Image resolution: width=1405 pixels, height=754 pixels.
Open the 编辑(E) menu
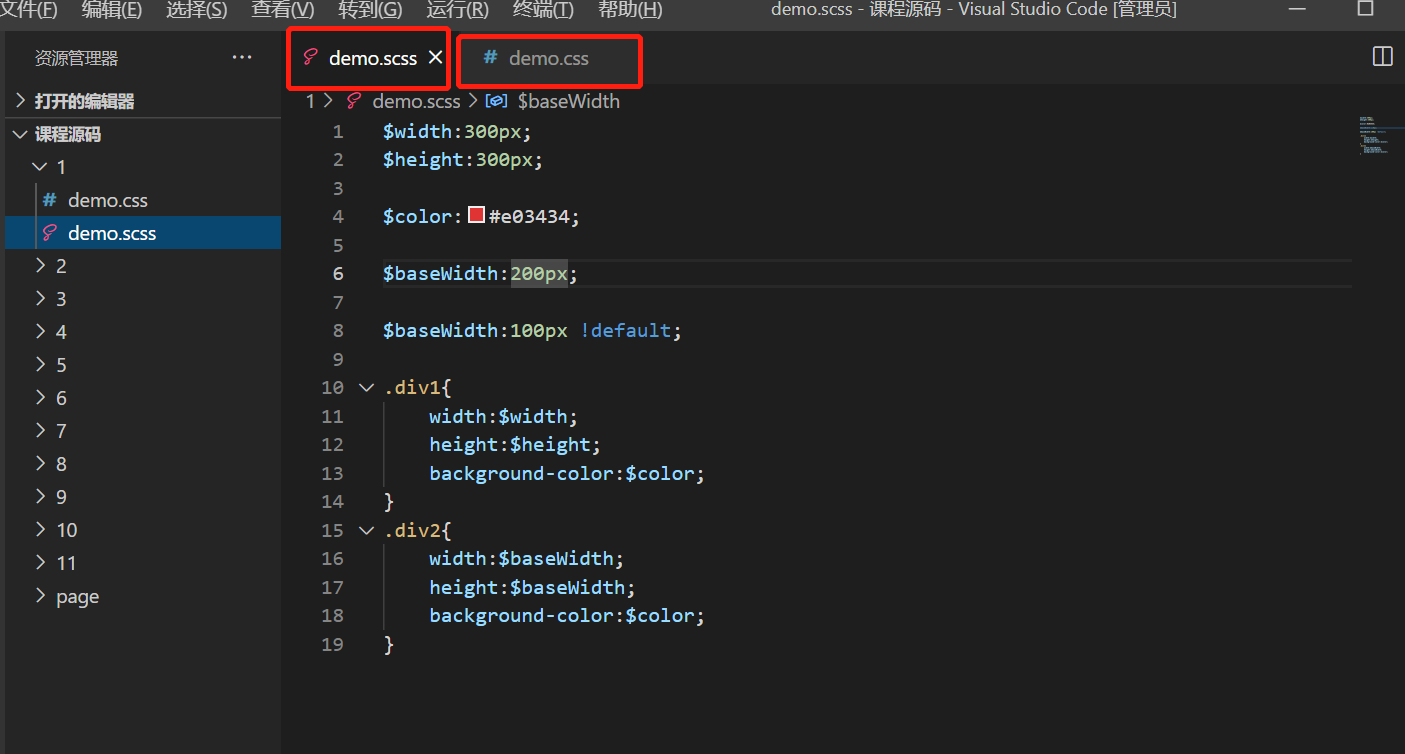coord(112,10)
